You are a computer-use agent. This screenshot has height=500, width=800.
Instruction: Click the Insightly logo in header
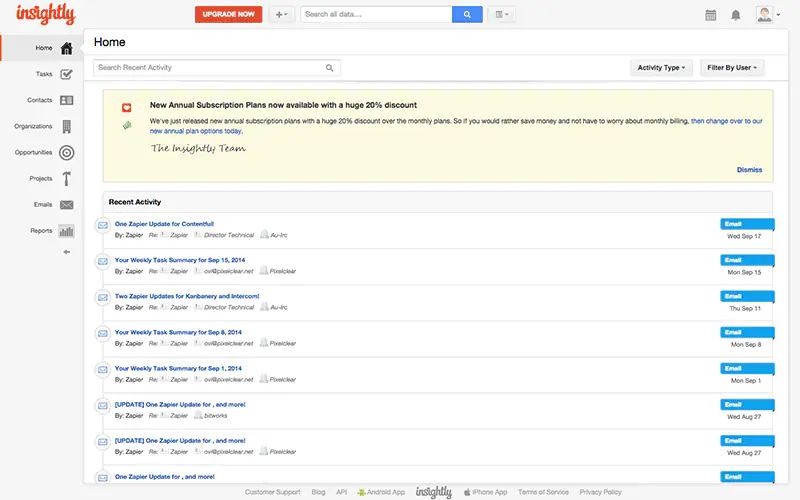[x=46, y=14]
